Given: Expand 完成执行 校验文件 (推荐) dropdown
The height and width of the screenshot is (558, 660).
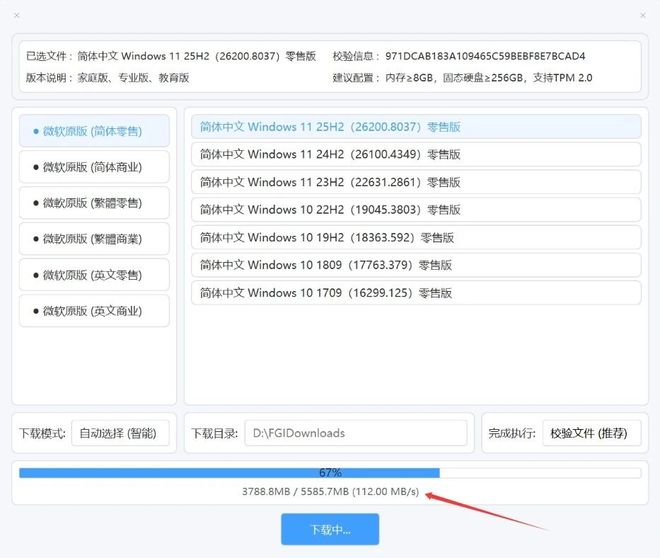Looking at the screenshot, I should [591, 433].
